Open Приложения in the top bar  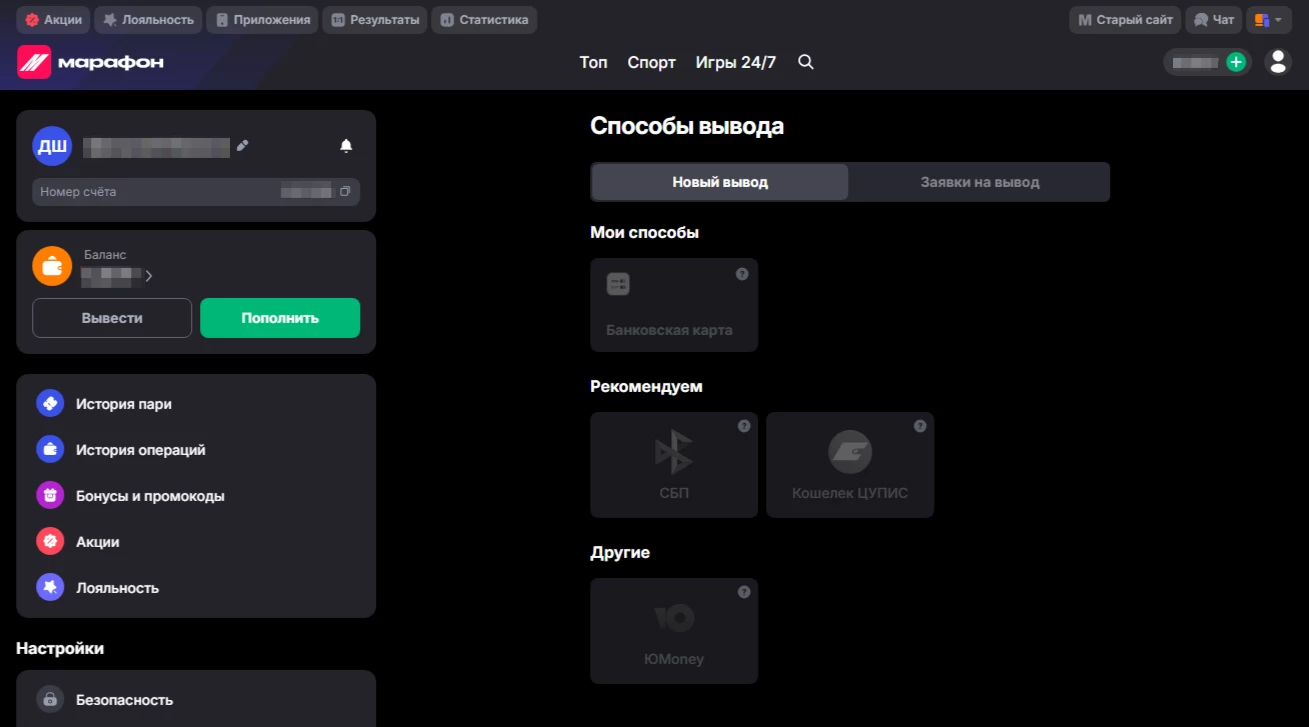262,19
